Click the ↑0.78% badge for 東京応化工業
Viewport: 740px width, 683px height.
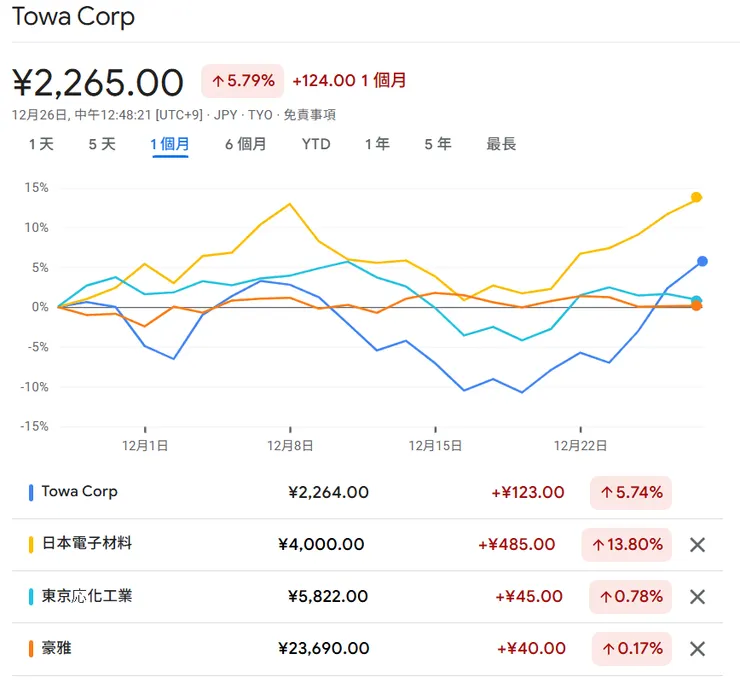tap(631, 597)
